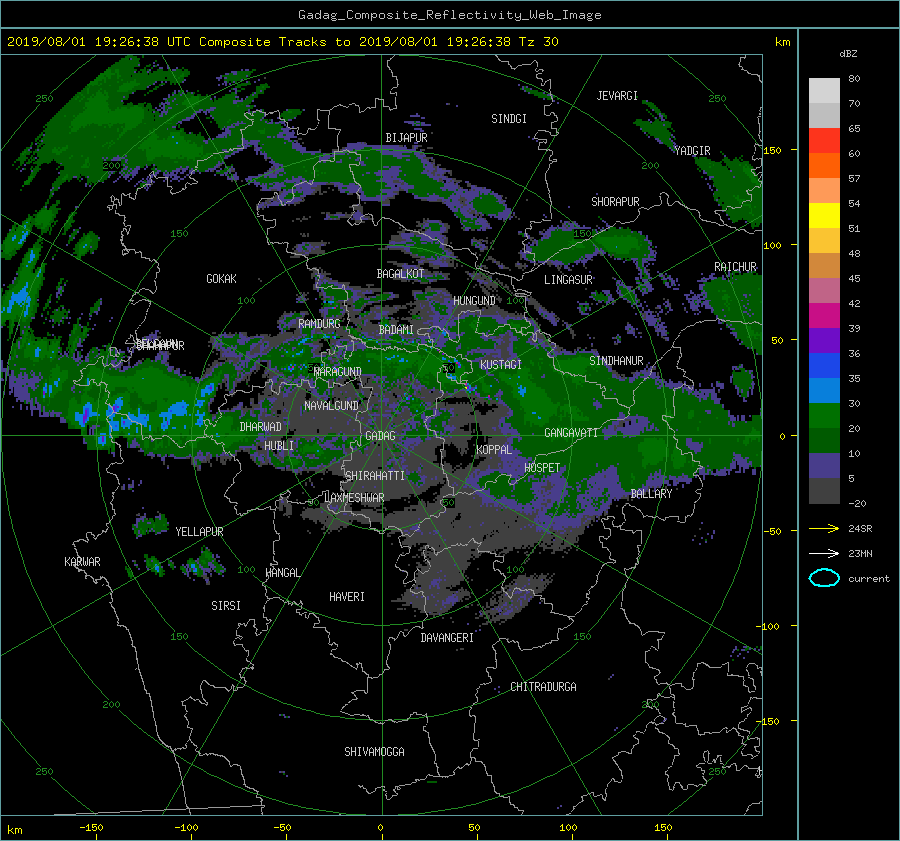The height and width of the screenshot is (841, 900).
Task: Click the CHITRADURGA city label
Action: coord(543,687)
